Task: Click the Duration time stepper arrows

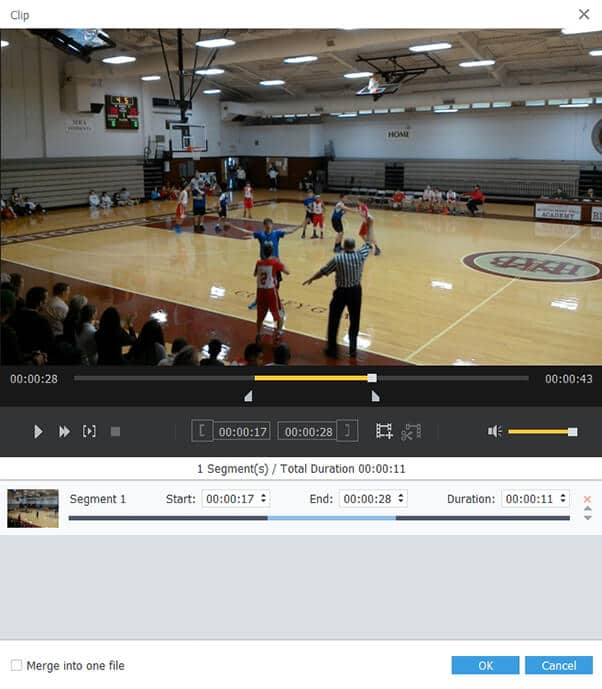Action: click(564, 498)
